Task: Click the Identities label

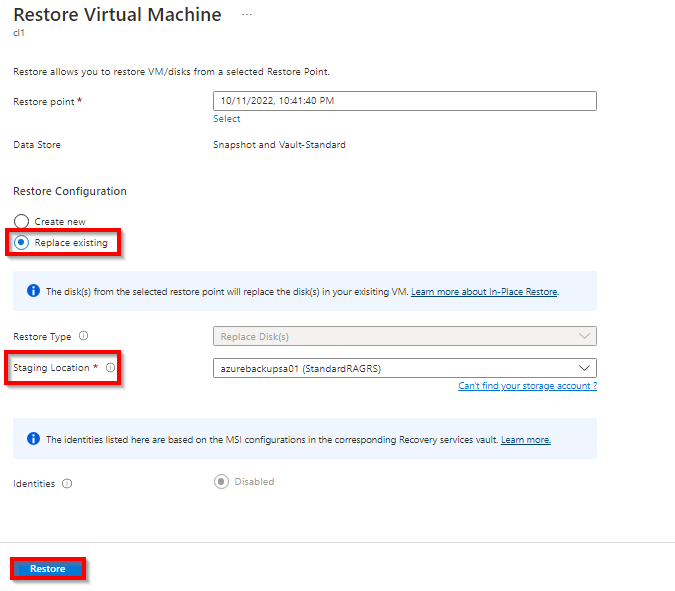Action: 34,484
